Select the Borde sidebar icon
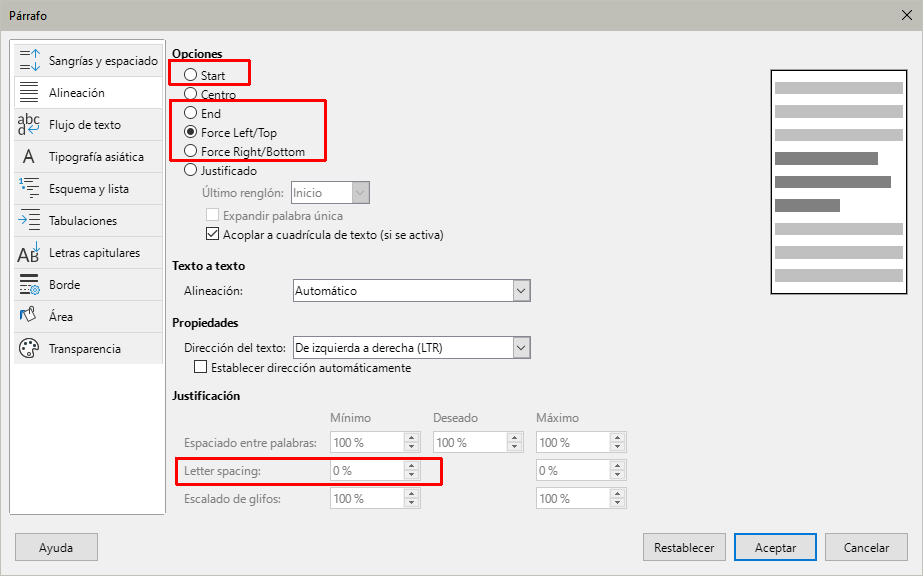923x576 pixels. point(29,285)
